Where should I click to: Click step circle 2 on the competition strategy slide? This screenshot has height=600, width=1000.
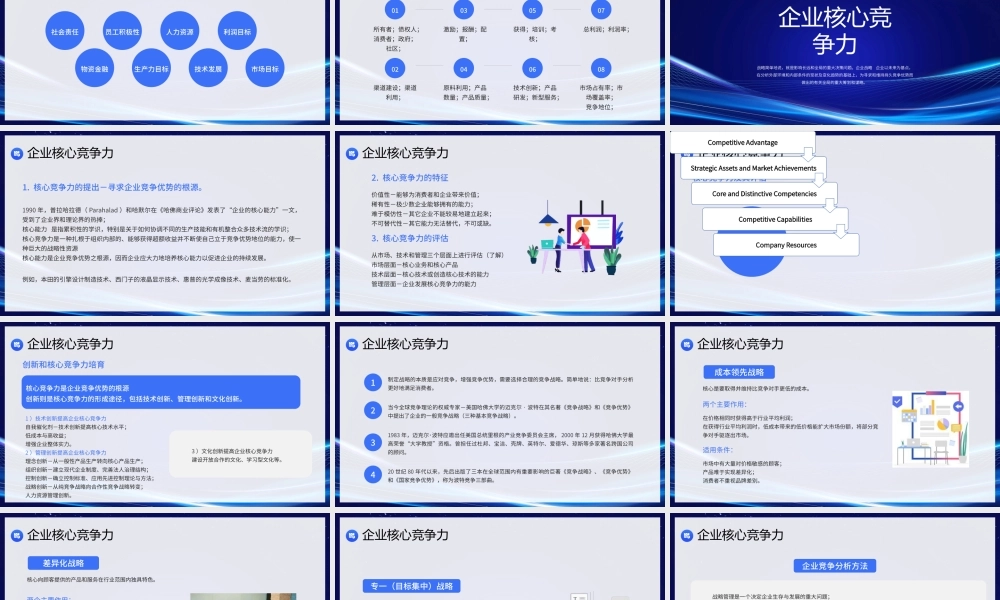point(373,410)
